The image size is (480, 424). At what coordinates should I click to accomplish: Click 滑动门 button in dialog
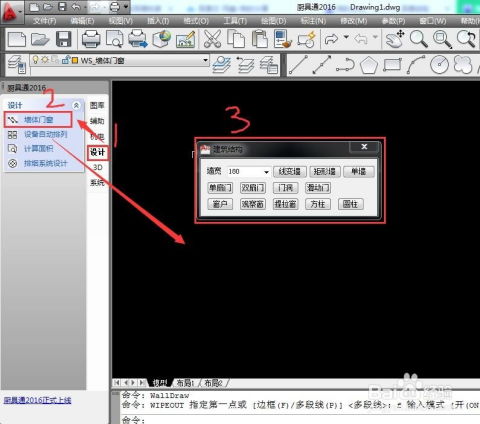coord(318,188)
